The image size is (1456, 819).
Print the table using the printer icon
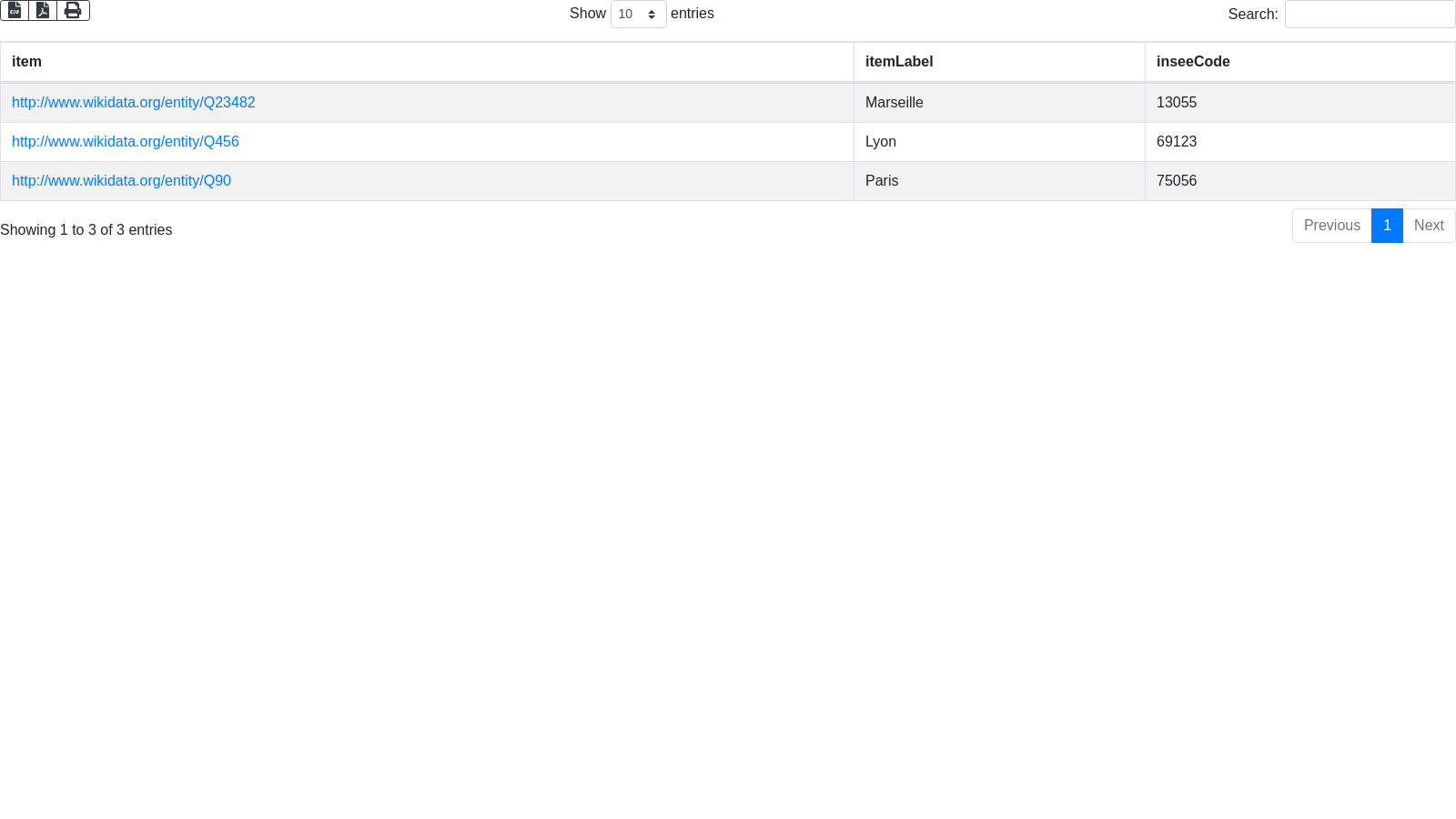[73, 10]
